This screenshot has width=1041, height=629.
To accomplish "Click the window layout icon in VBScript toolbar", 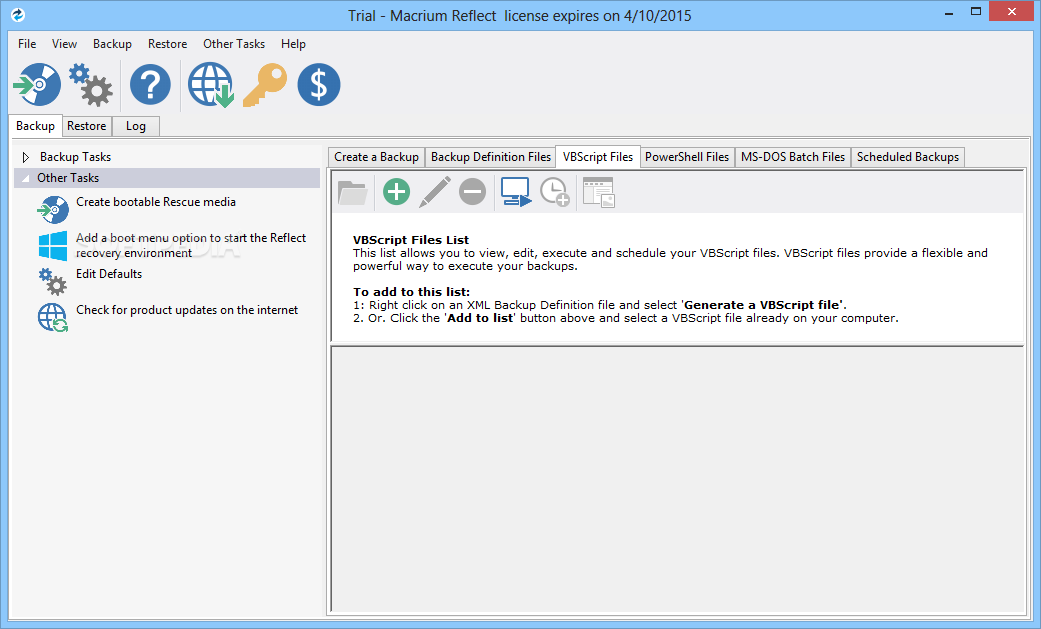I will point(599,192).
